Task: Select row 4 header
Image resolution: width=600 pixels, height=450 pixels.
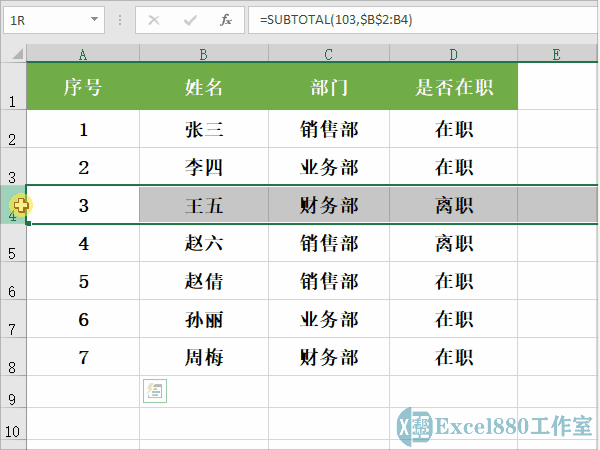Action: pyautogui.click(x=12, y=207)
